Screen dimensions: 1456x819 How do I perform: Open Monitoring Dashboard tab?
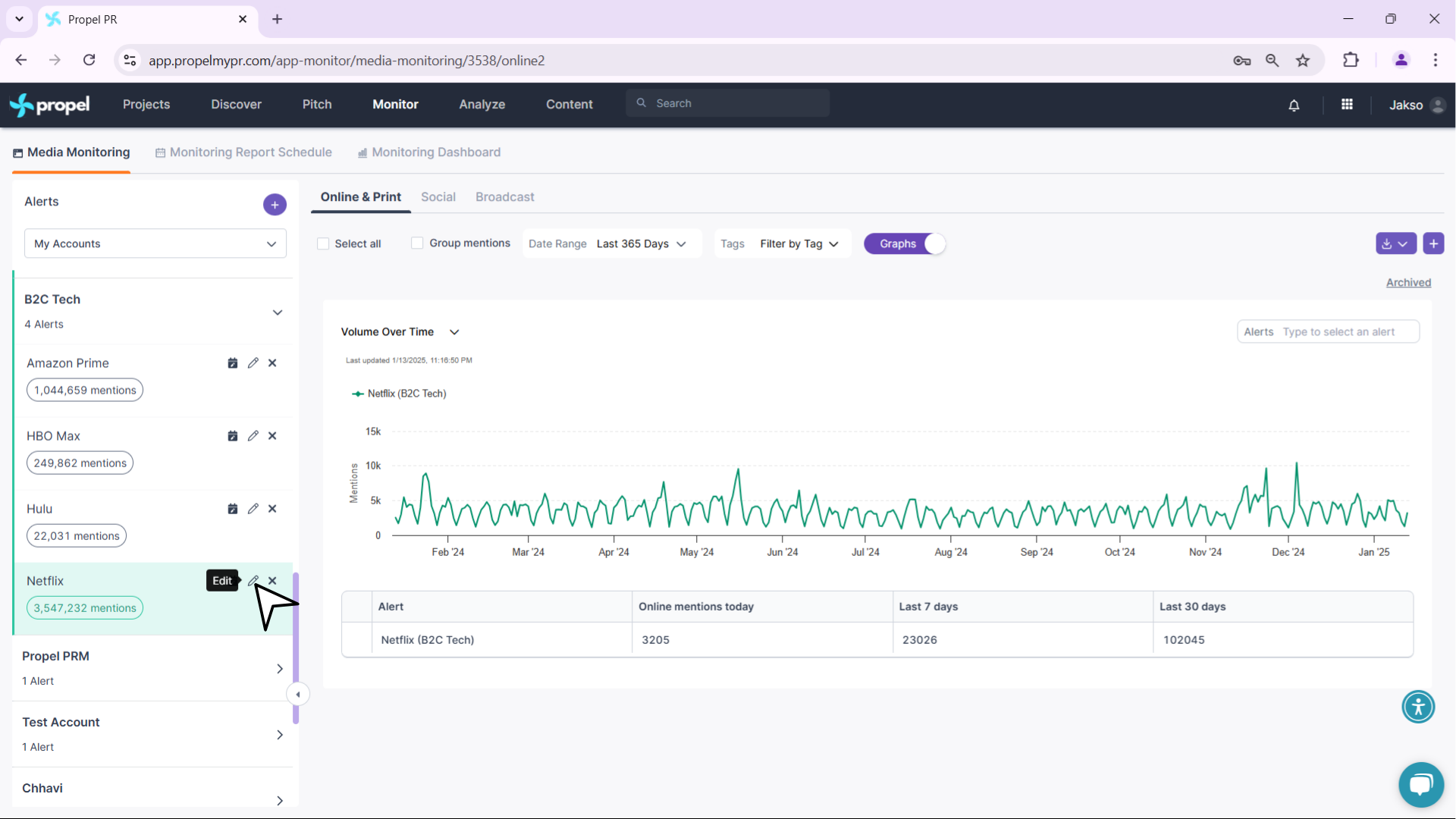pyautogui.click(x=429, y=152)
